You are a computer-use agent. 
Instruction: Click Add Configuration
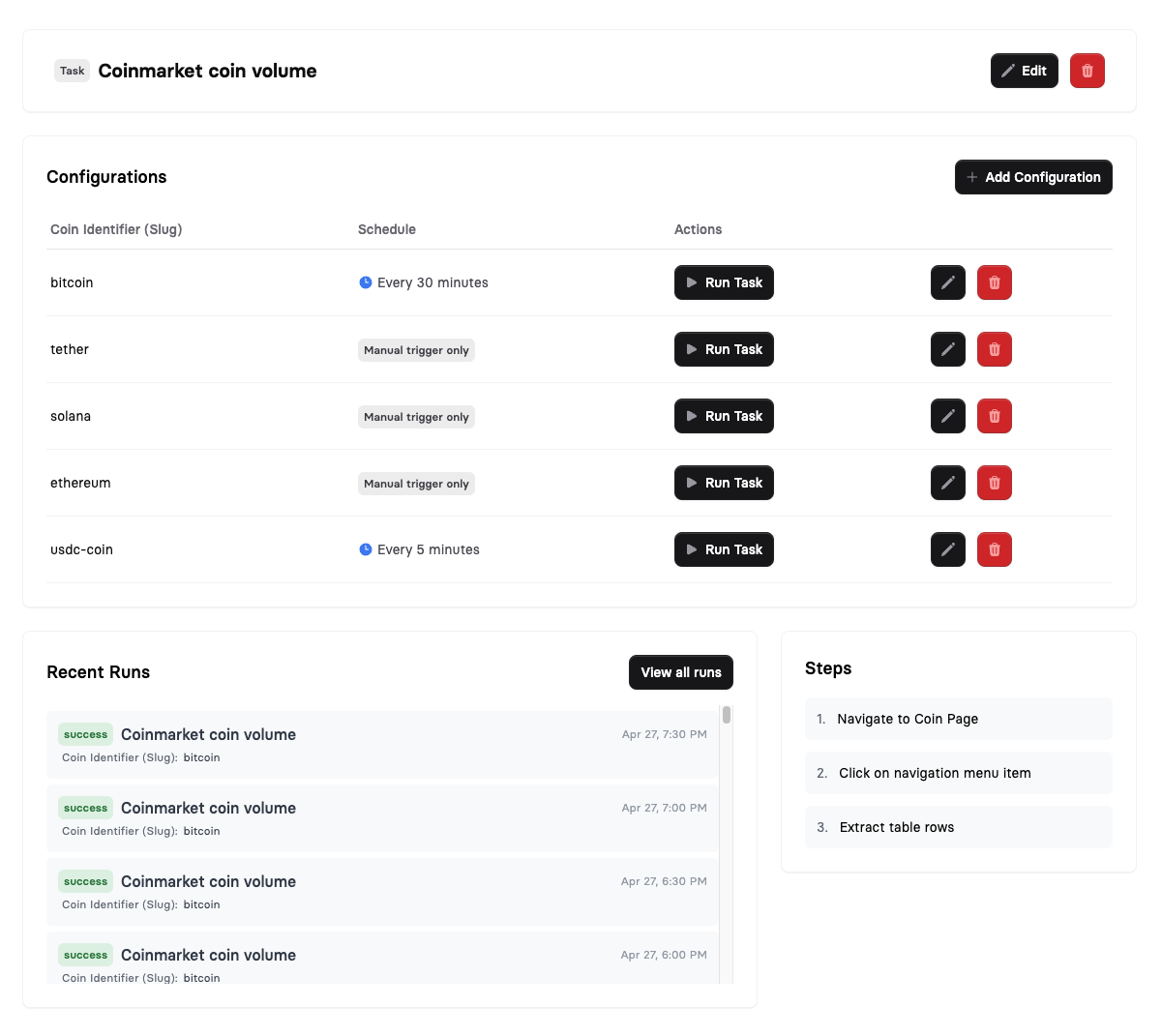click(1033, 177)
